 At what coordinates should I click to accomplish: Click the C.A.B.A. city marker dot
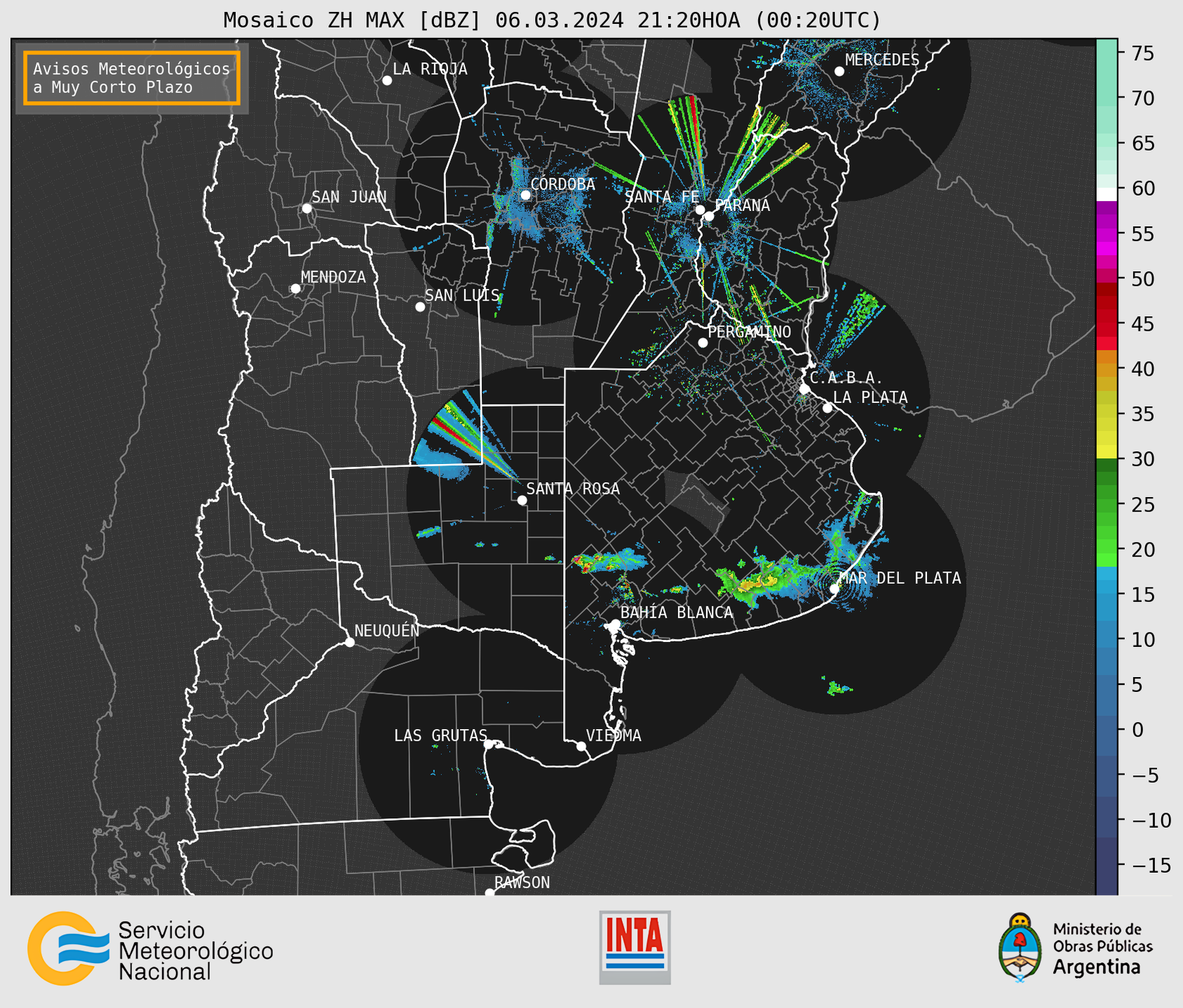pyautogui.click(x=805, y=389)
